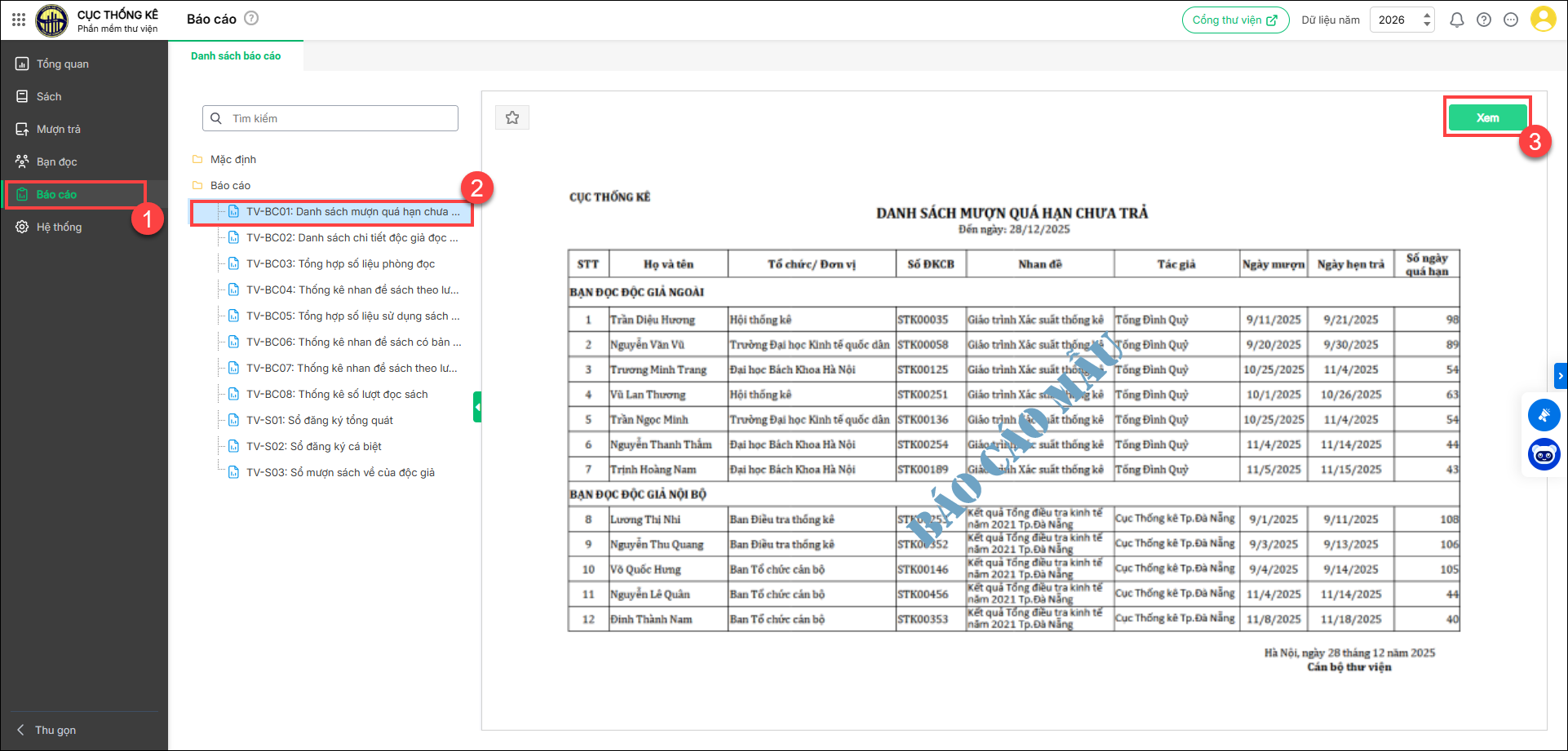Expand the Mặc định folder
This screenshot has width=1568, height=751.
tap(233, 159)
